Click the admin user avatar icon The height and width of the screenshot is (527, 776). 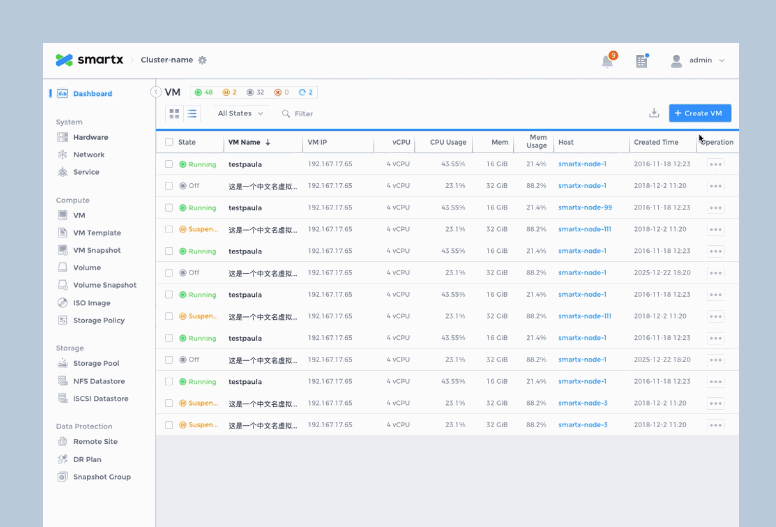(x=676, y=61)
